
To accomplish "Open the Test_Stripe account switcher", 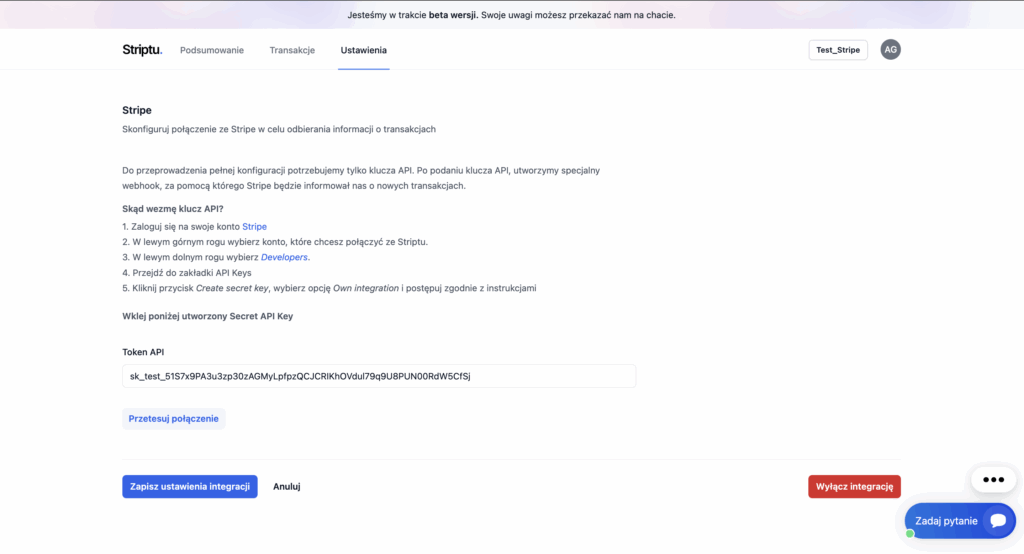I will pos(837,50).
